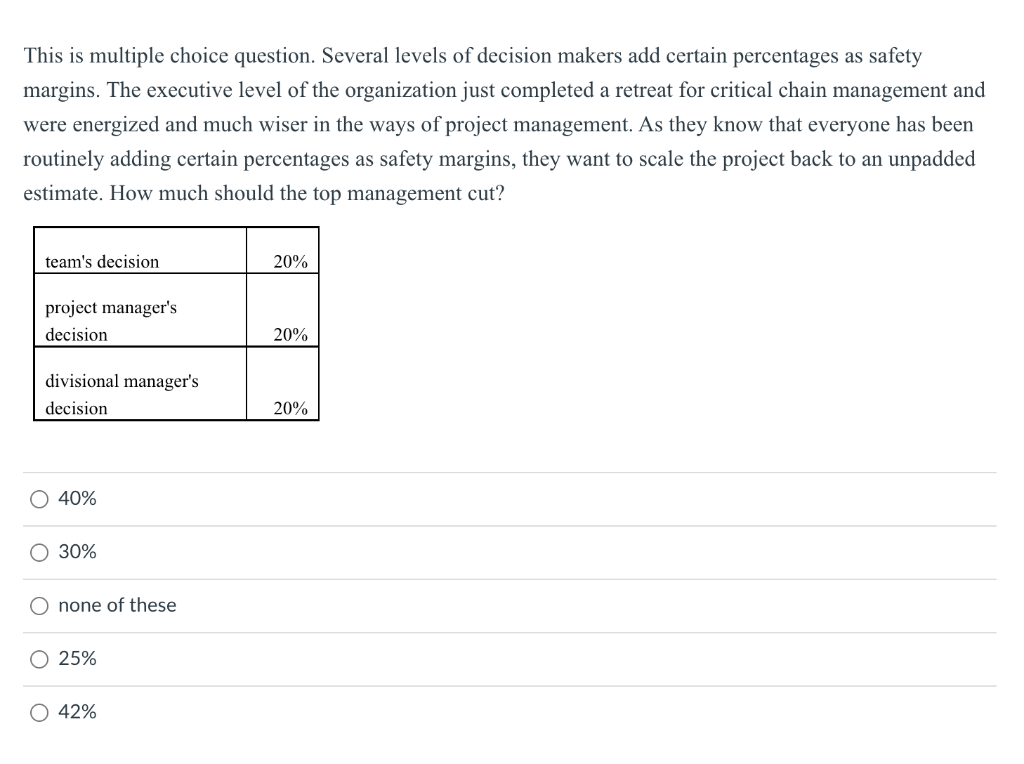This screenshot has width=1024, height=764.
Task: Click the 20% value in project manager's row
Action: coord(290,335)
